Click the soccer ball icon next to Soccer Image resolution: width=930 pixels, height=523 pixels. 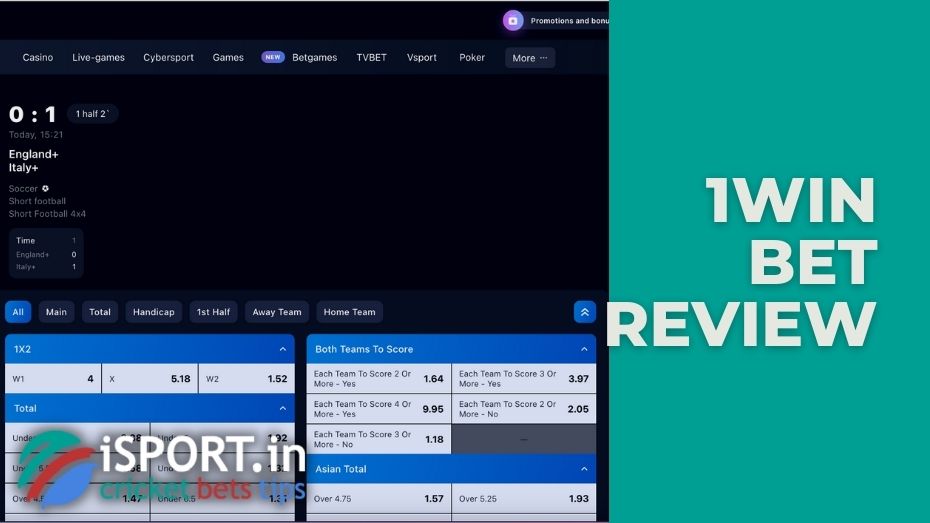pyautogui.click(x=45, y=189)
